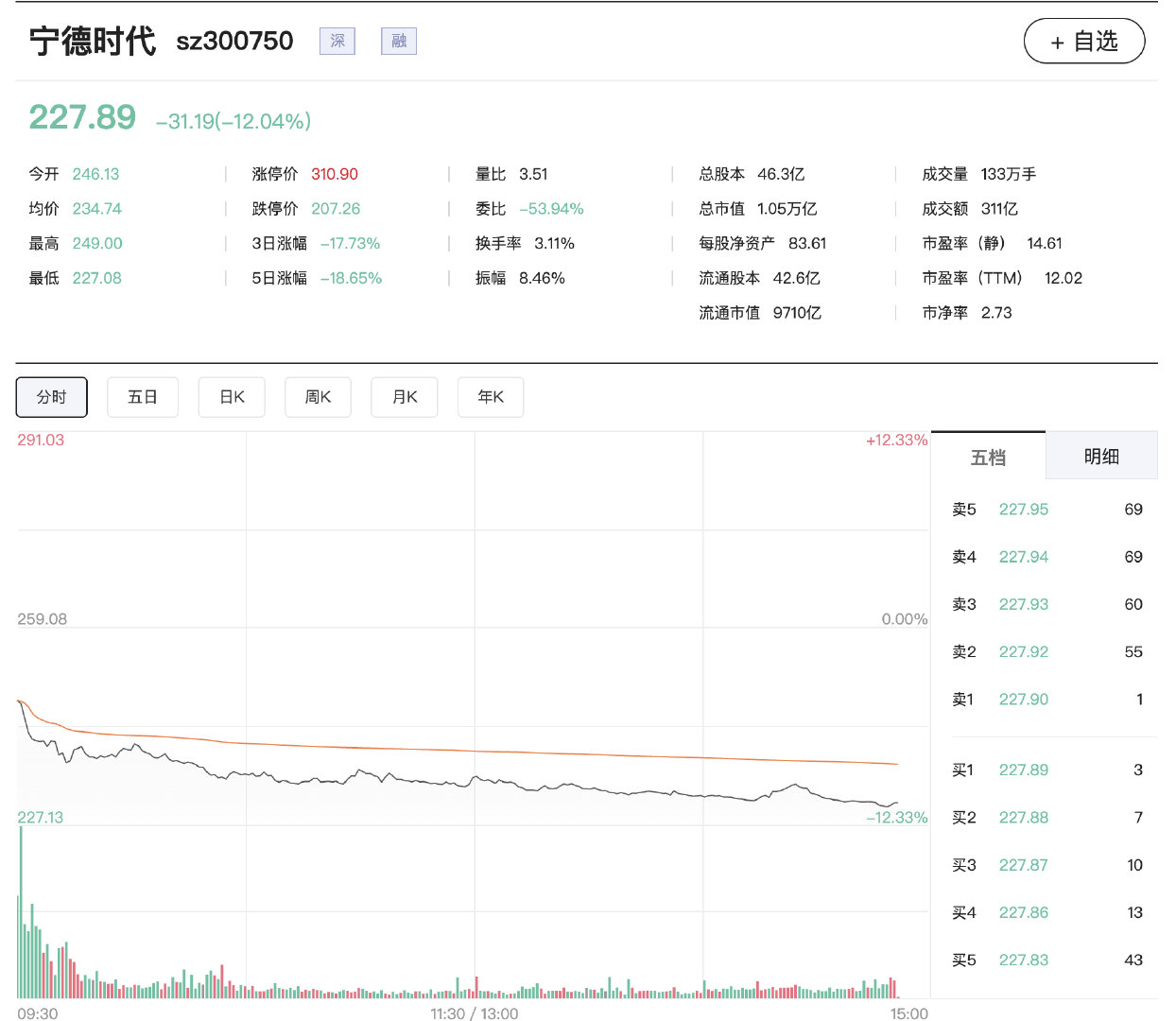Click 每股净资产 value 83.61

[x=807, y=244]
